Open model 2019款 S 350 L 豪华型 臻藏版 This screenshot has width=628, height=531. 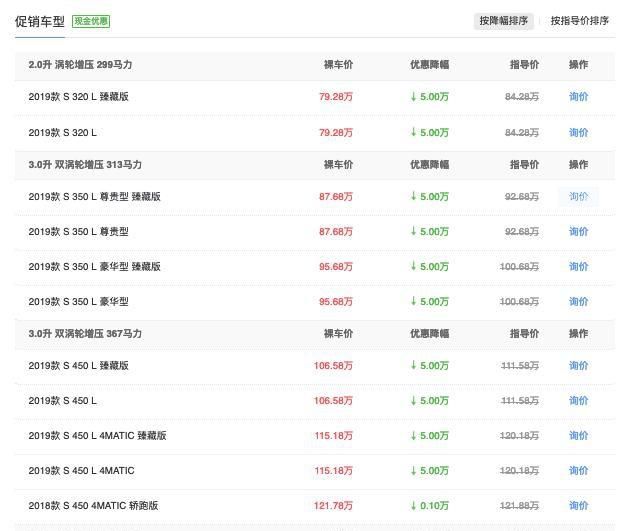tap(95, 267)
